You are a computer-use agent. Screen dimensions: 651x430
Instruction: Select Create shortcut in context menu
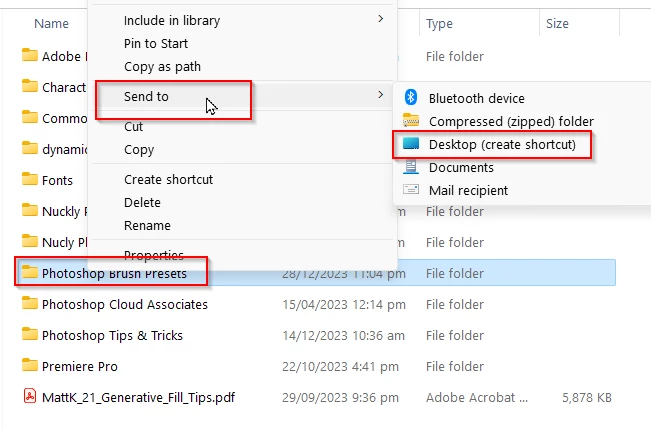(x=169, y=179)
